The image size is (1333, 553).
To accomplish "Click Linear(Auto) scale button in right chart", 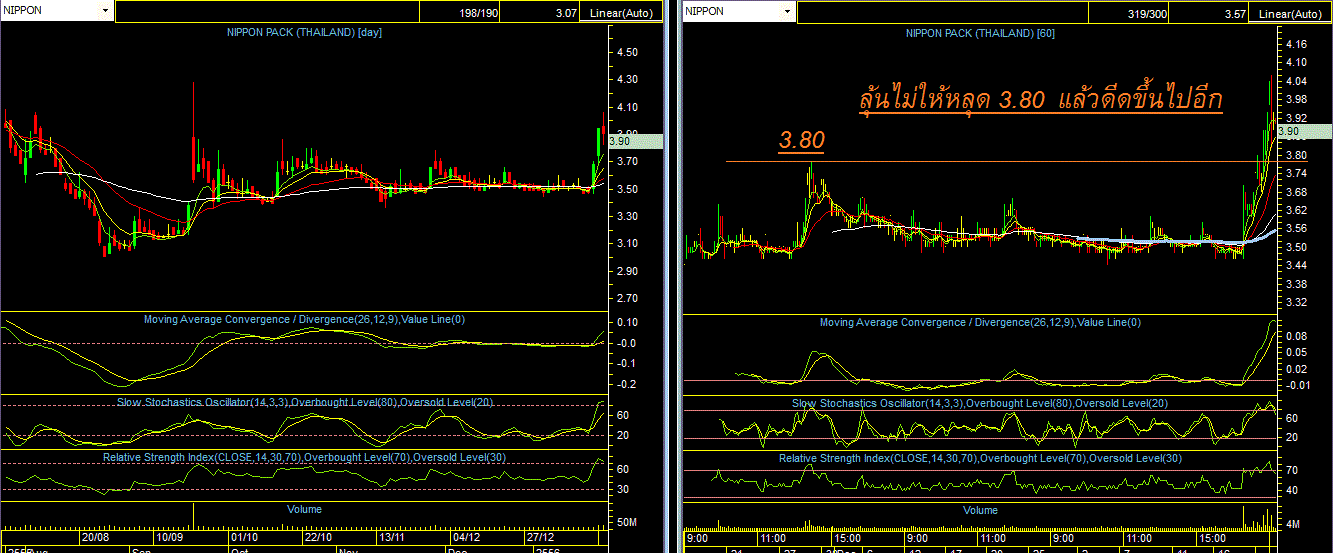I will click(x=1290, y=14).
